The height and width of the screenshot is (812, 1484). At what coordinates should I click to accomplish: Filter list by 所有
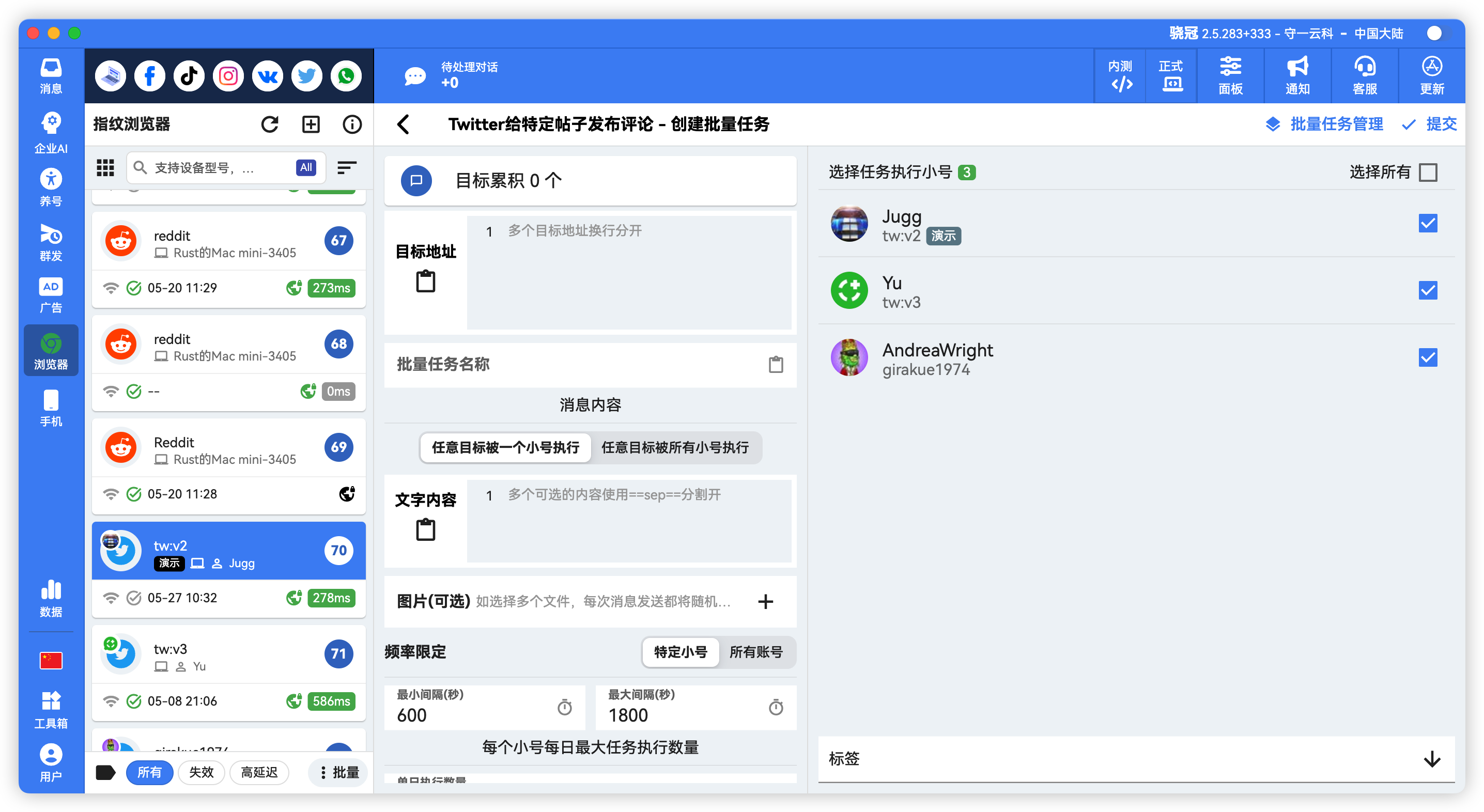click(150, 772)
